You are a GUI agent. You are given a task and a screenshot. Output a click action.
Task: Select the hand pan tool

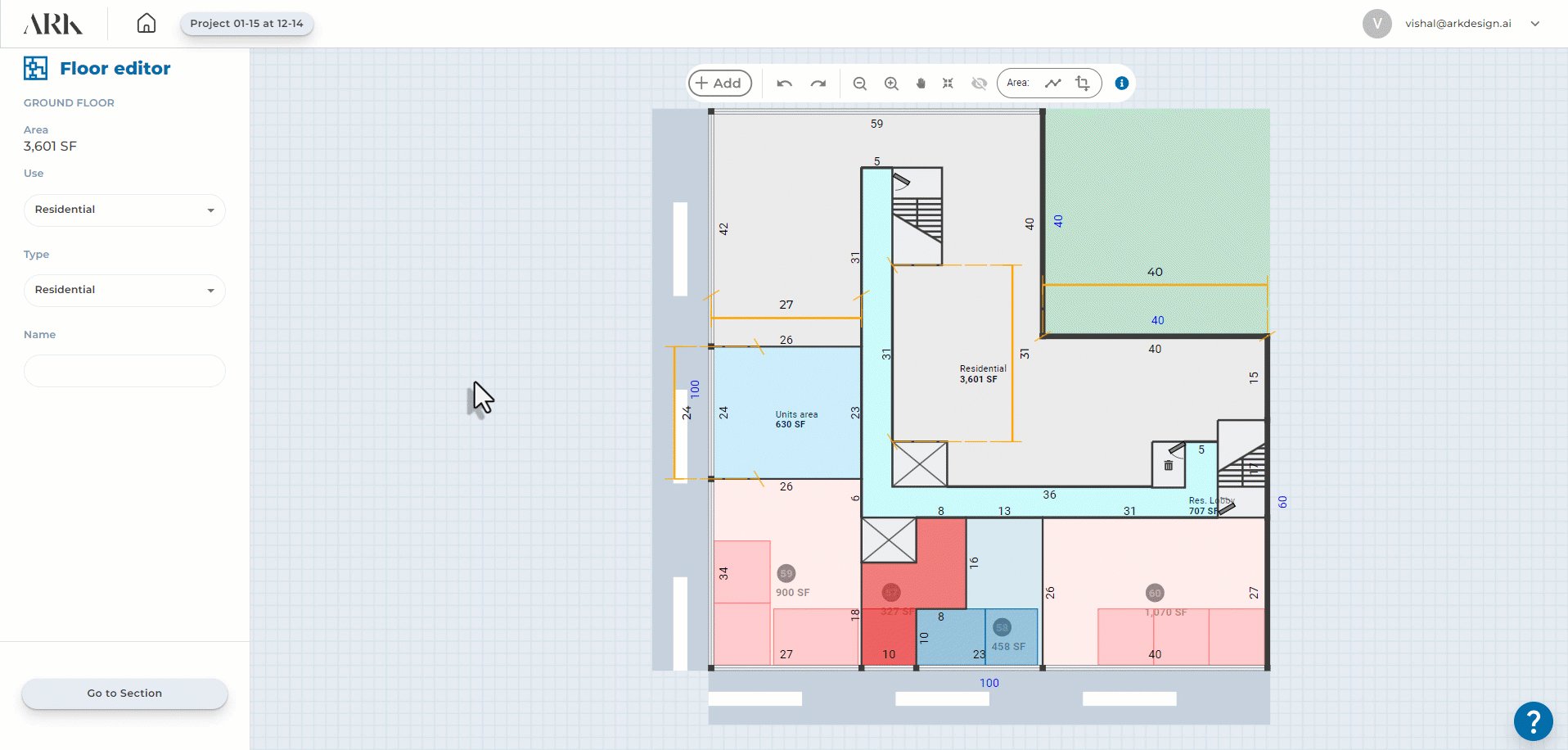921,84
